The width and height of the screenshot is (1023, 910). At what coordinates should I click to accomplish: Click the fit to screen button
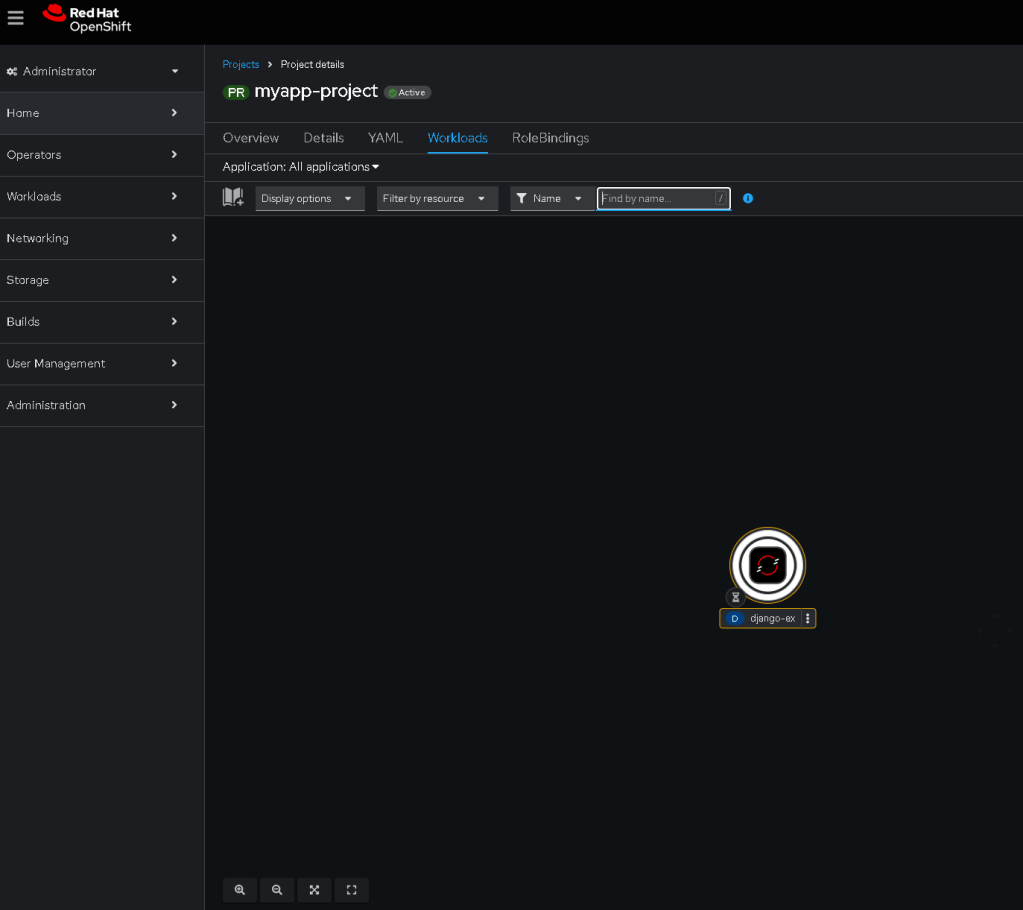pos(314,890)
